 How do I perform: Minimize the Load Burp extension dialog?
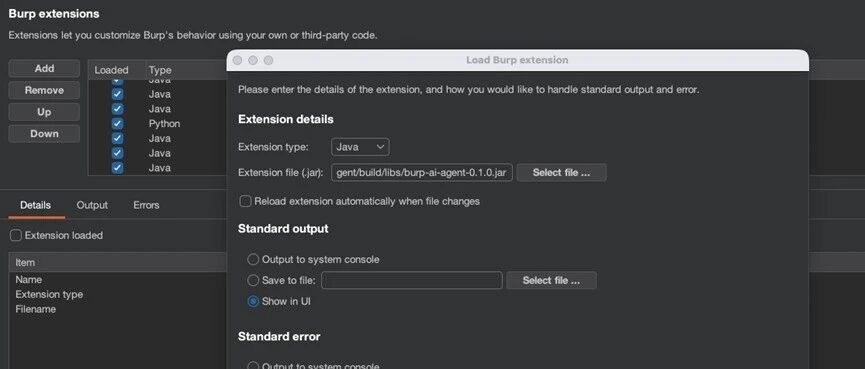(x=253, y=60)
